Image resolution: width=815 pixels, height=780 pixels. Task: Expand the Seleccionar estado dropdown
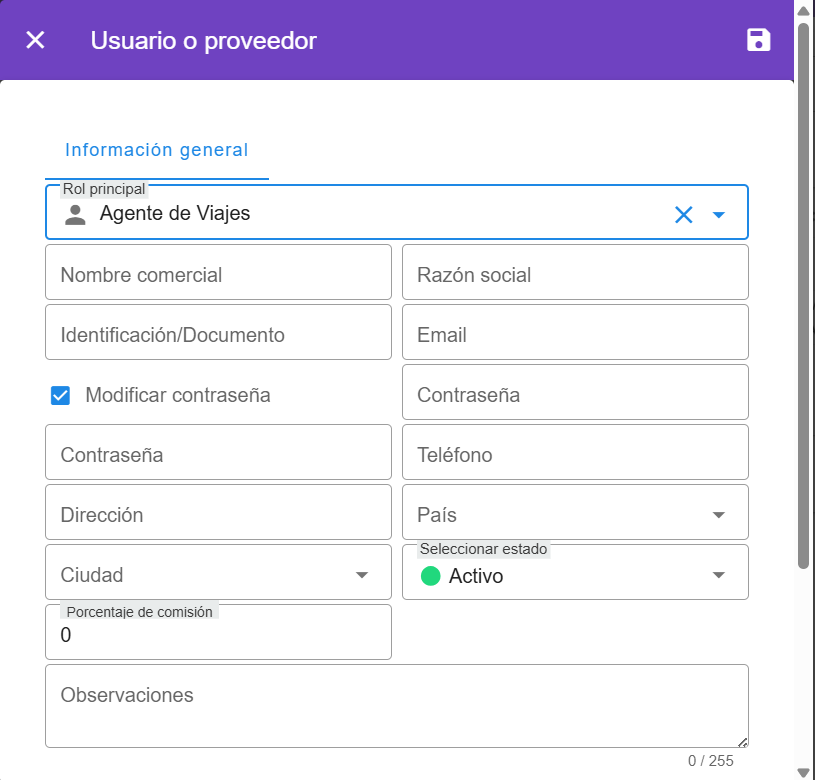tap(718, 575)
